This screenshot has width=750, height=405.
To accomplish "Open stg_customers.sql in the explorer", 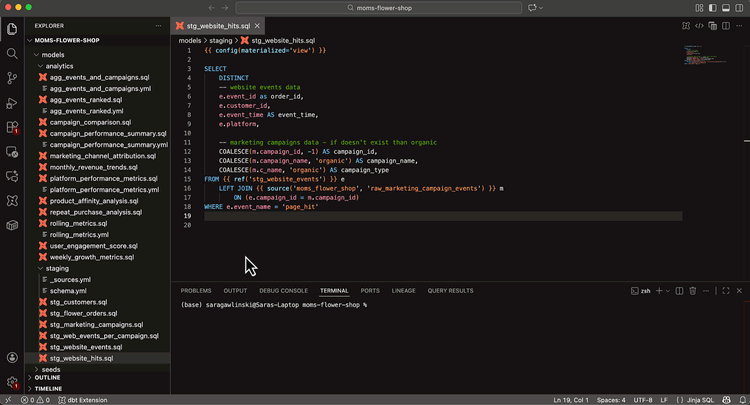I will (78, 302).
